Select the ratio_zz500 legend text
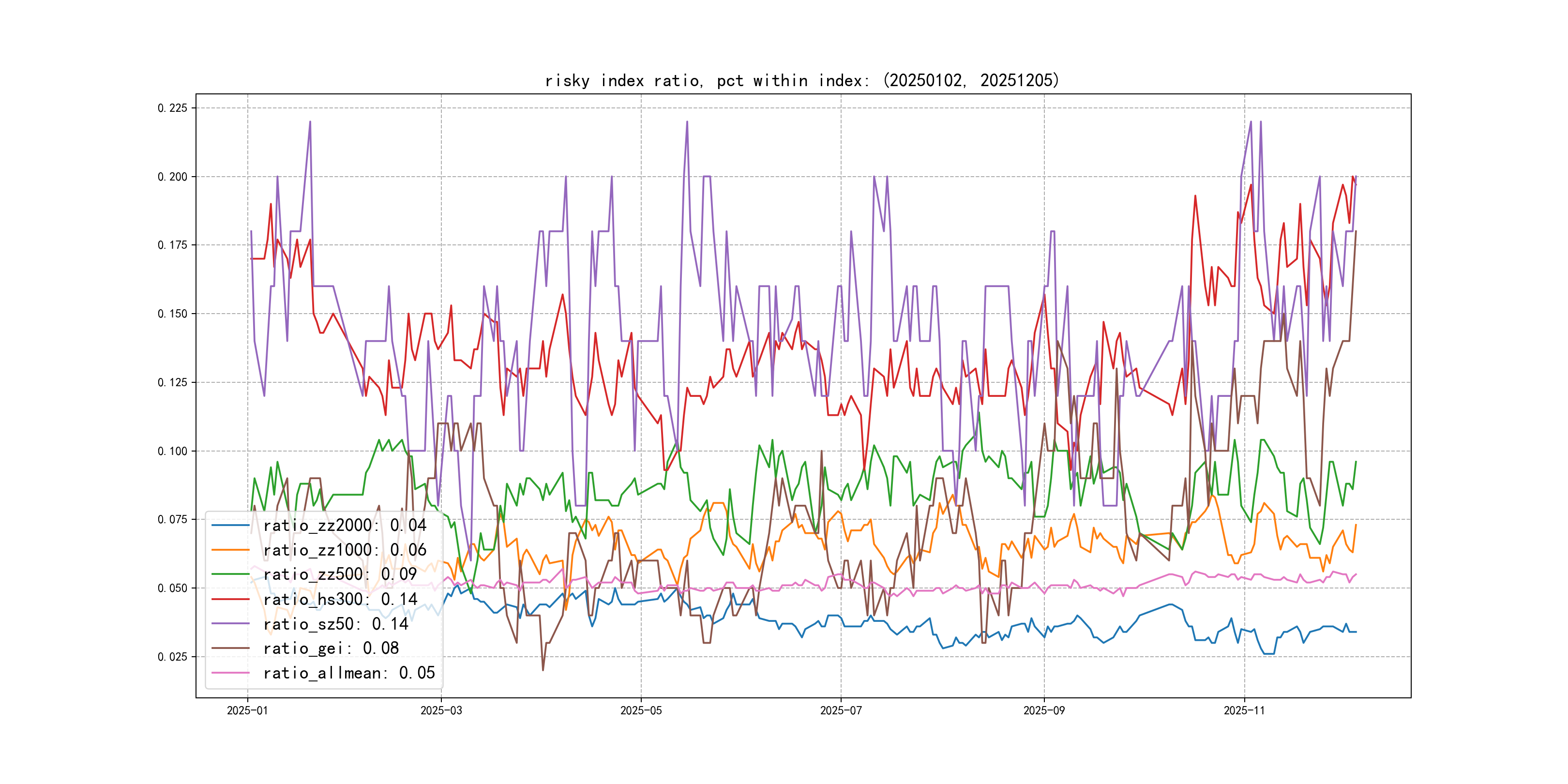Screen dimensions: 1568x784 340,574
